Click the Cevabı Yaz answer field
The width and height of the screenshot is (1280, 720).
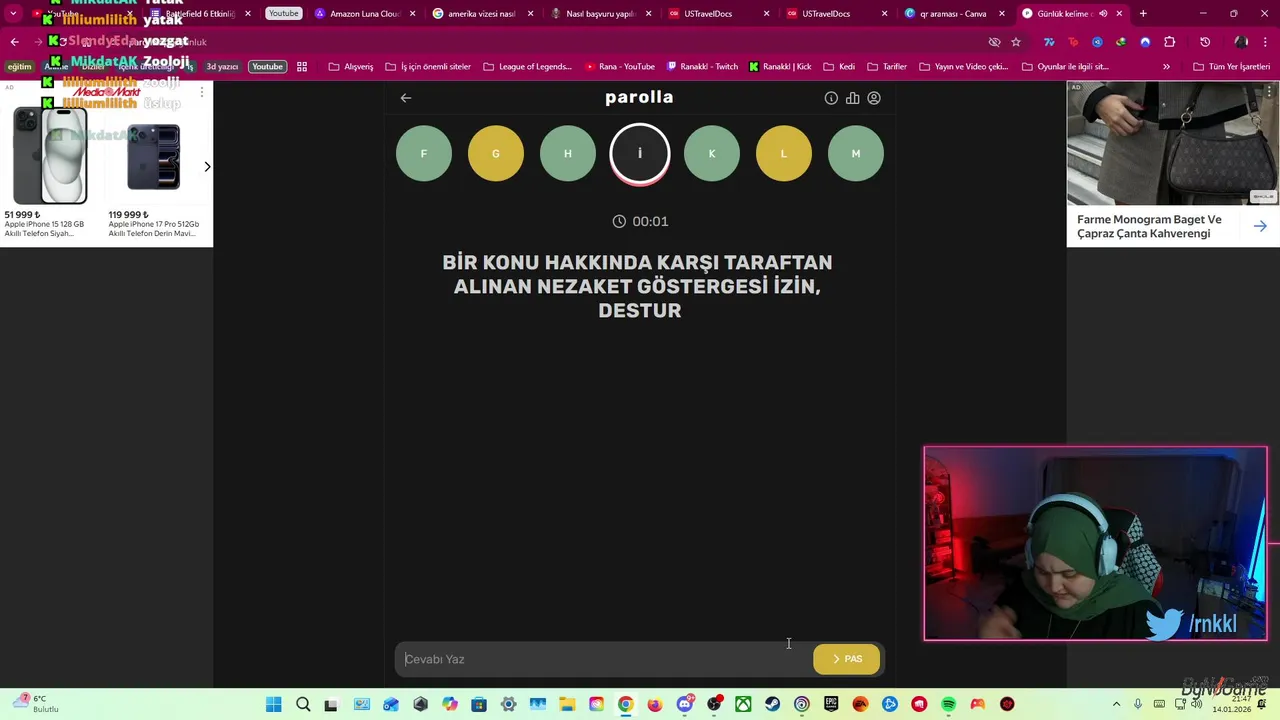603,659
